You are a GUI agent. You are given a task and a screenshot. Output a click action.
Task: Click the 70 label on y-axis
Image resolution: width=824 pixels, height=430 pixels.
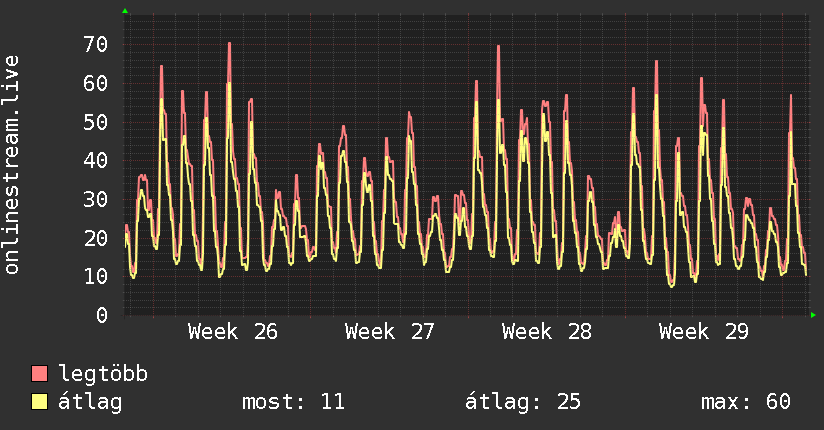click(x=96, y=45)
